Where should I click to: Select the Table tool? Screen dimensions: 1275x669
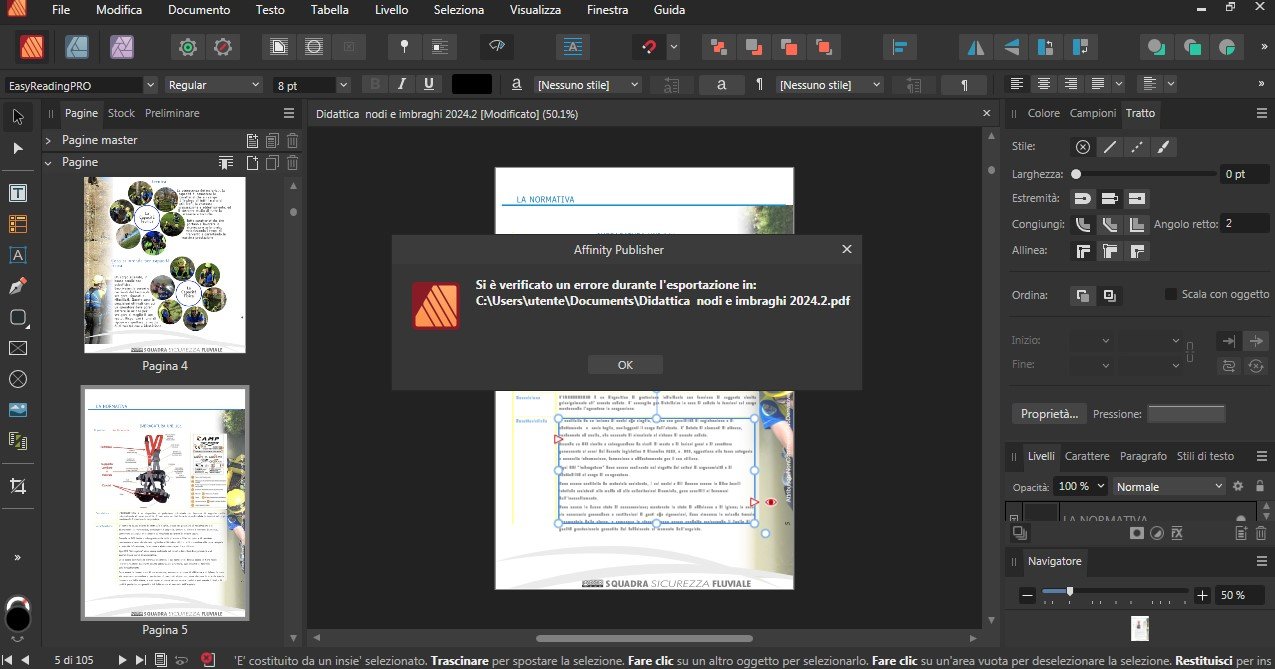(x=17, y=224)
